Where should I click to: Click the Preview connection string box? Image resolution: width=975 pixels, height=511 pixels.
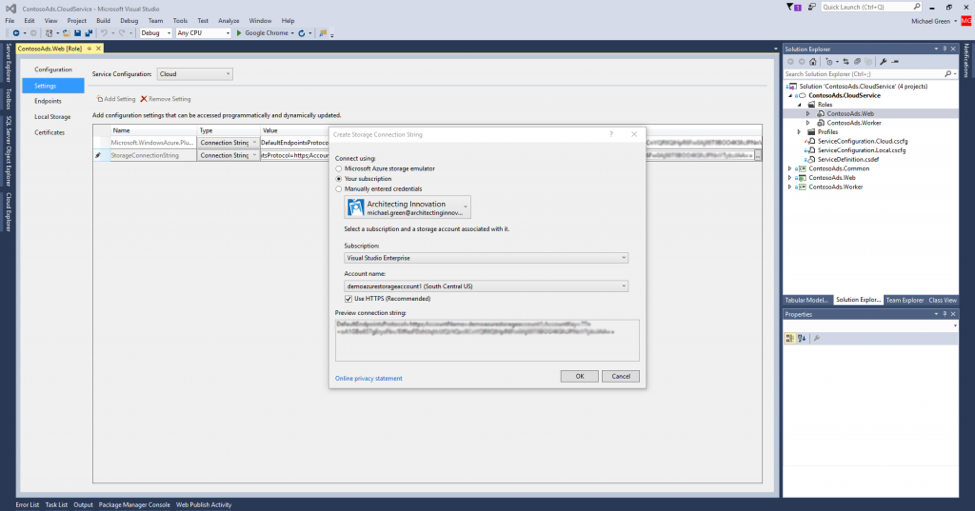(x=487, y=340)
